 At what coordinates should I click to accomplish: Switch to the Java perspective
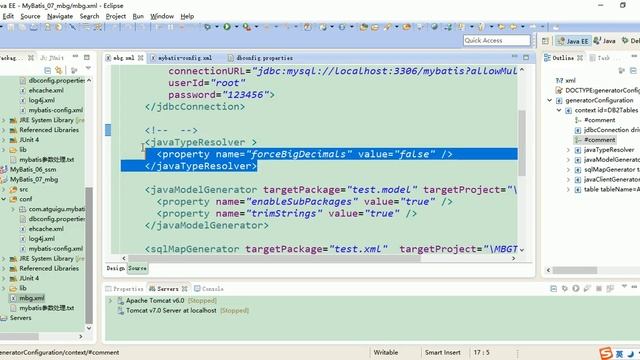pos(604,41)
